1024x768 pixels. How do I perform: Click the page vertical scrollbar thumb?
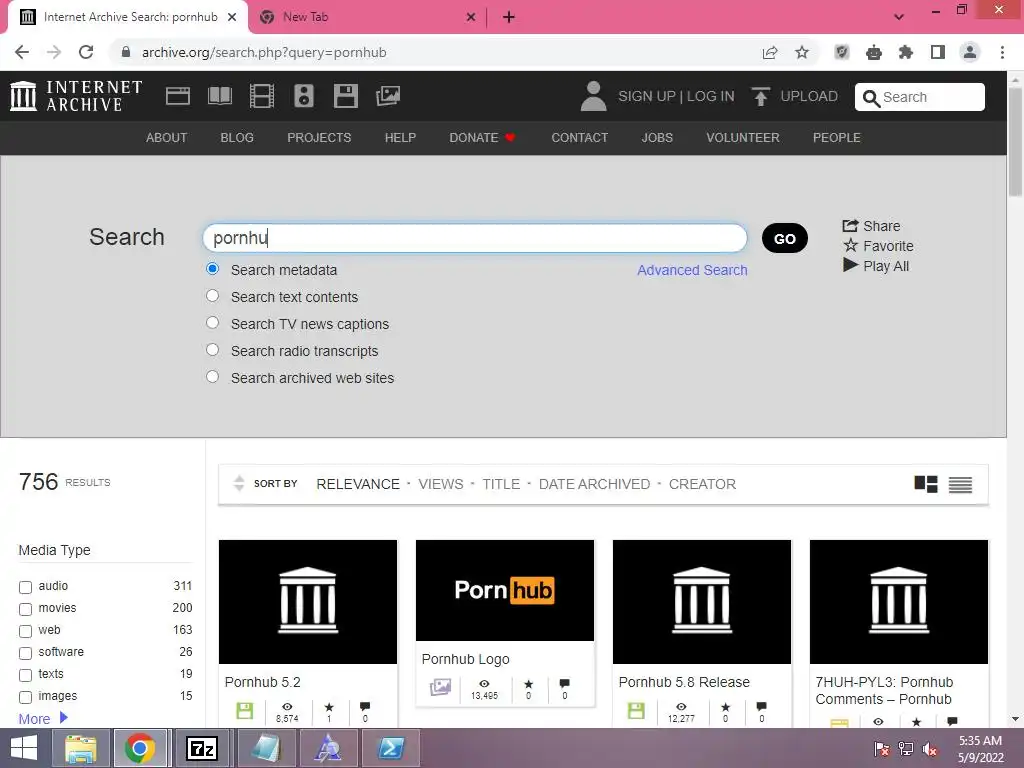(x=1015, y=140)
